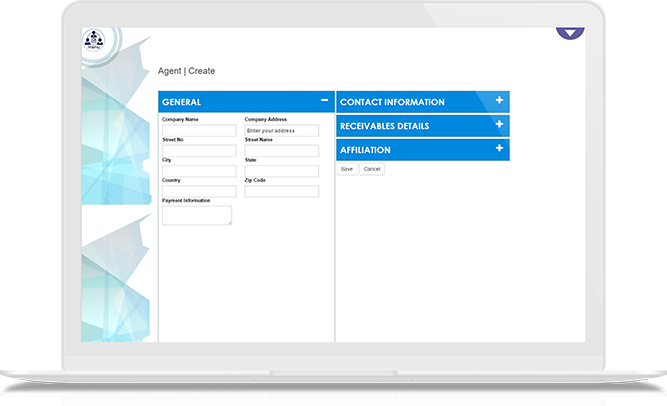Focus the City input field
667x406 pixels.
[199, 171]
